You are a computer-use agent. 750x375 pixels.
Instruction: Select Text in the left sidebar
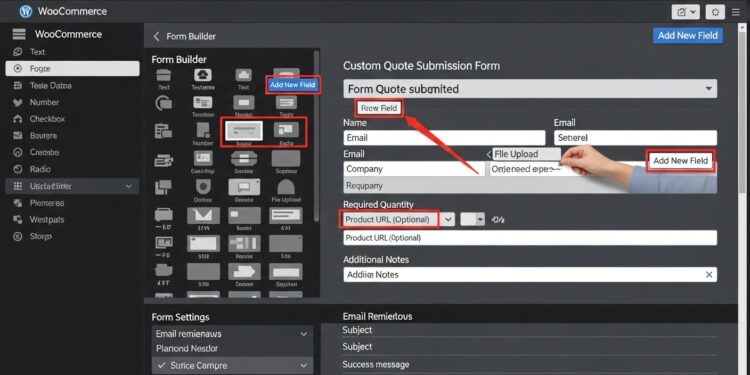37,52
